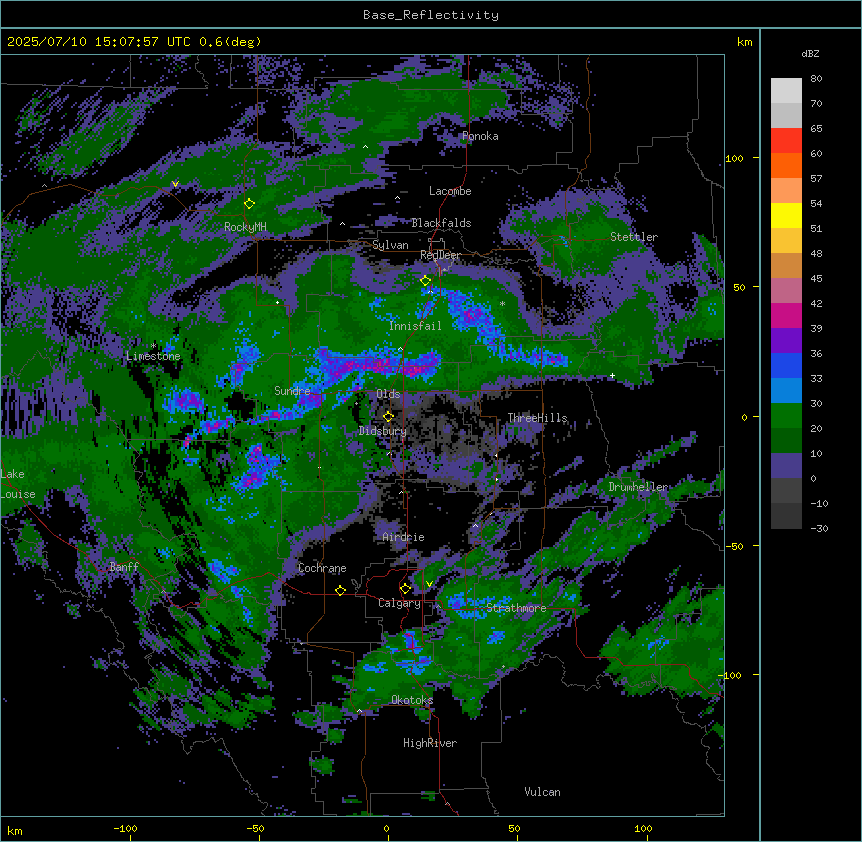Click the purple 36–39 dBZ legend swatch

(786, 341)
